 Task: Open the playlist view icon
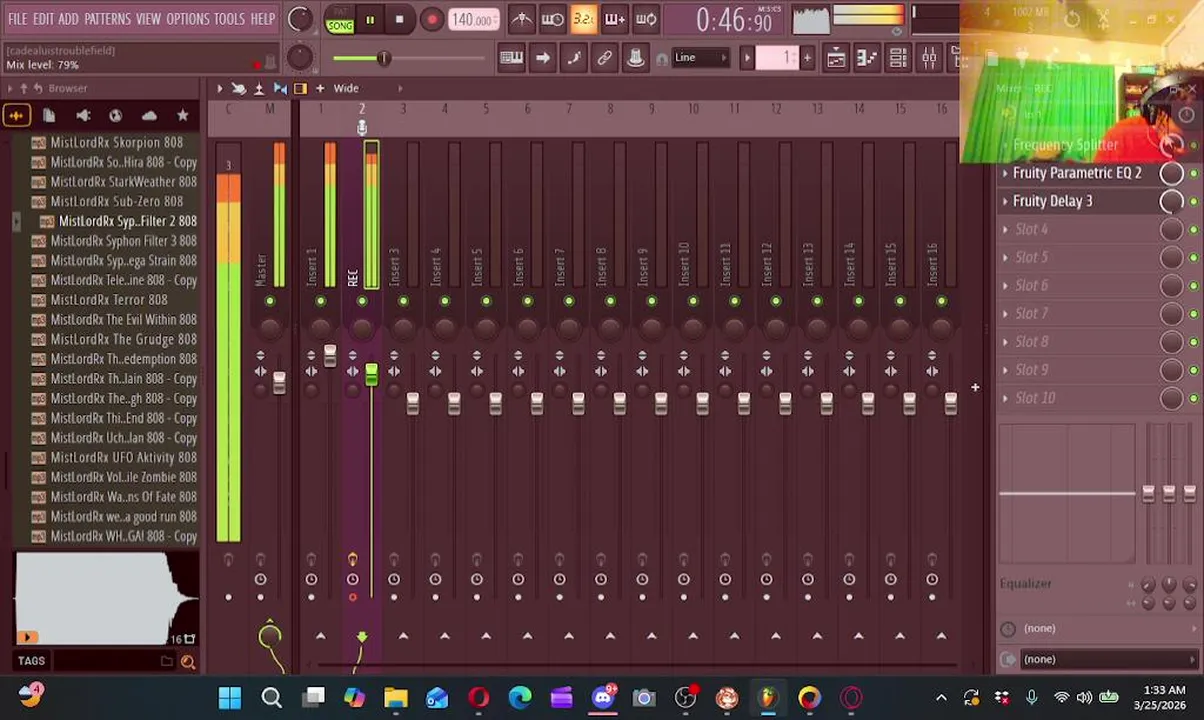tap(835, 58)
